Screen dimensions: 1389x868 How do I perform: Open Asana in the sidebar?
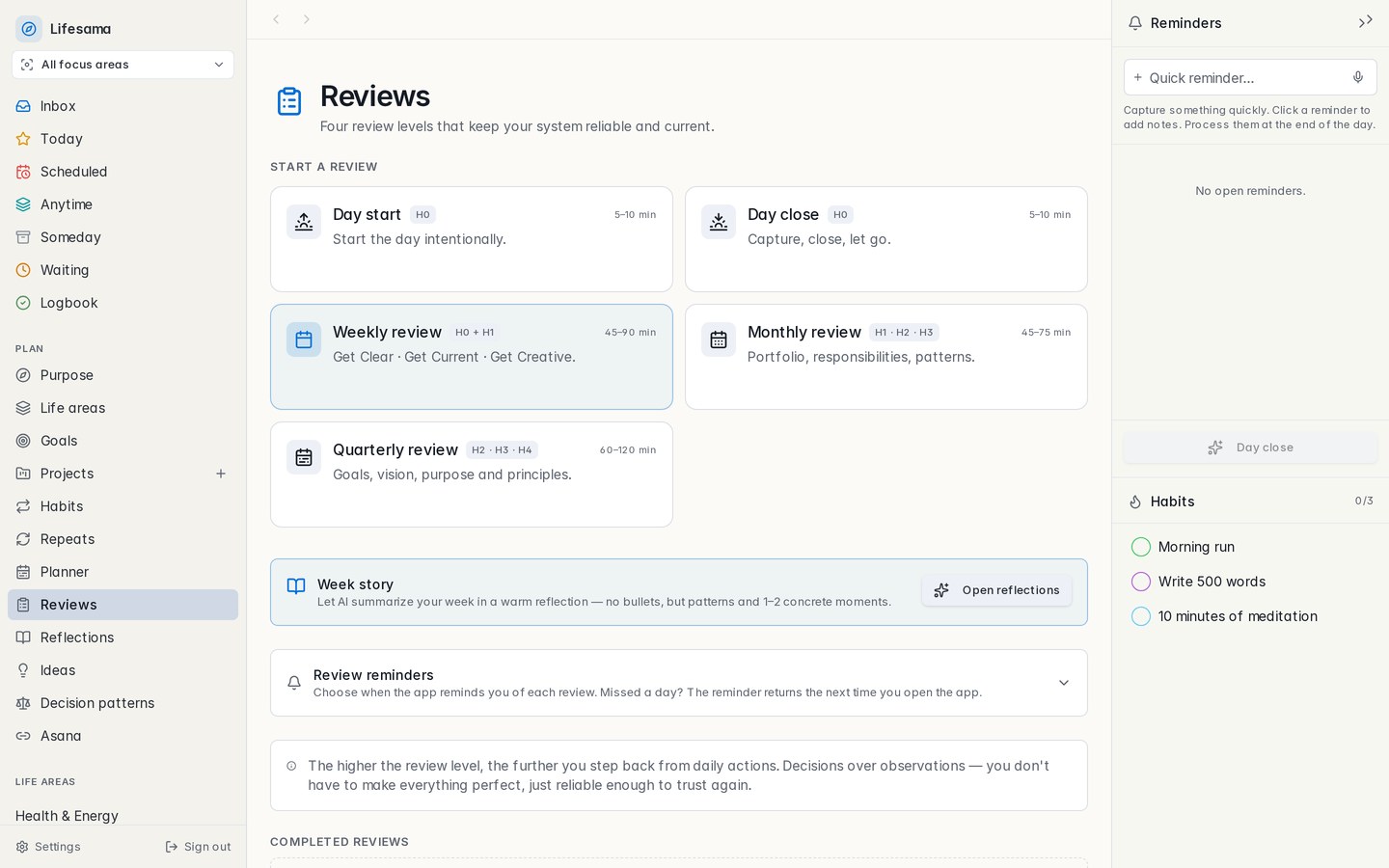123,736
